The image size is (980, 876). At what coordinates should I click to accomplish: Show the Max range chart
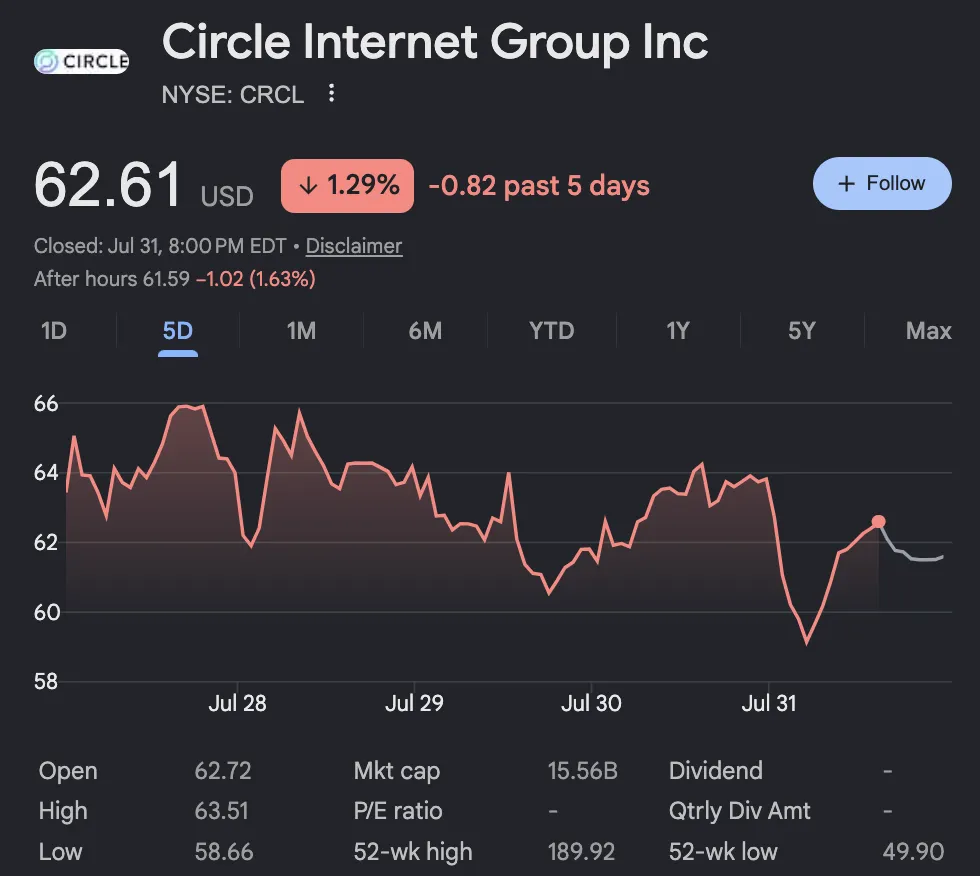click(928, 331)
